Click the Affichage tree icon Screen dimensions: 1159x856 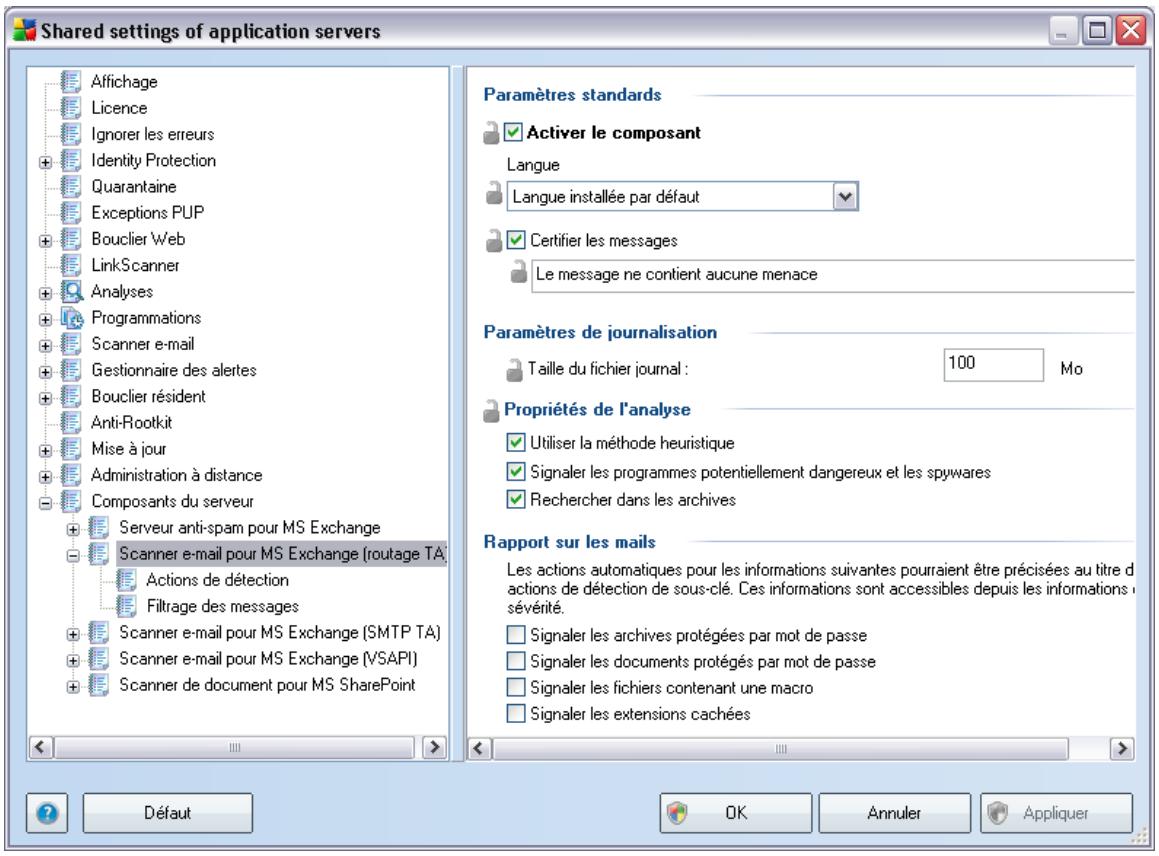pos(71,81)
